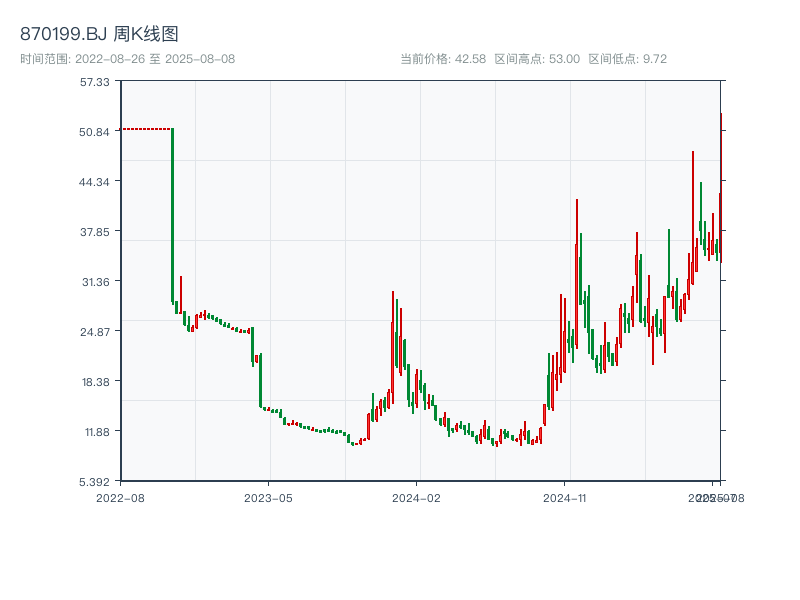Click x-axis label 2023-05

(268, 498)
